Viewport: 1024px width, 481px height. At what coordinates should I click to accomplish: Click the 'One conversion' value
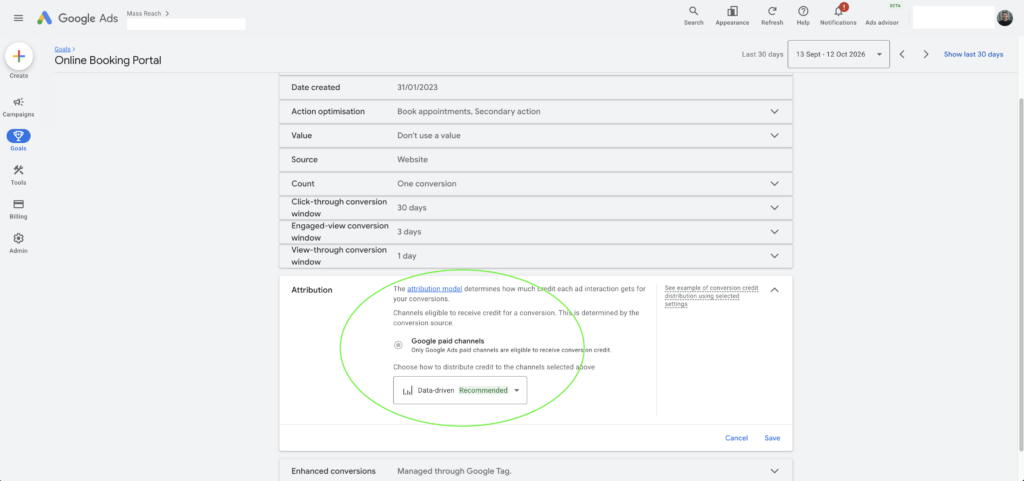426,184
